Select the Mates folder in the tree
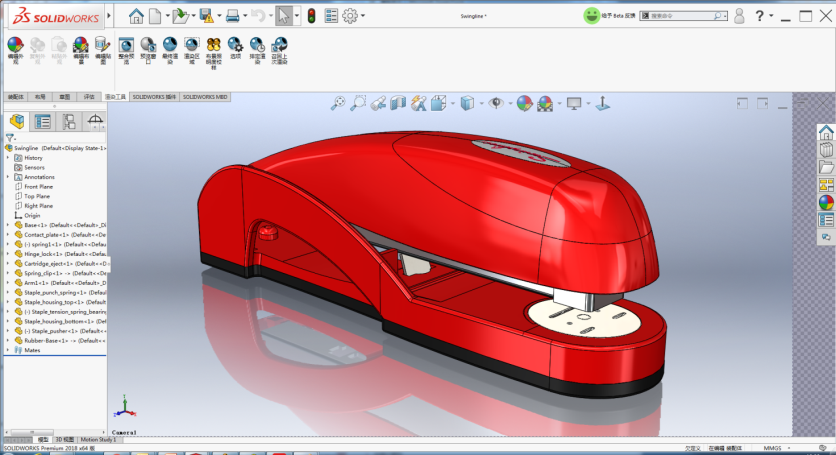The height and width of the screenshot is (455, 836). coord(32,350)
